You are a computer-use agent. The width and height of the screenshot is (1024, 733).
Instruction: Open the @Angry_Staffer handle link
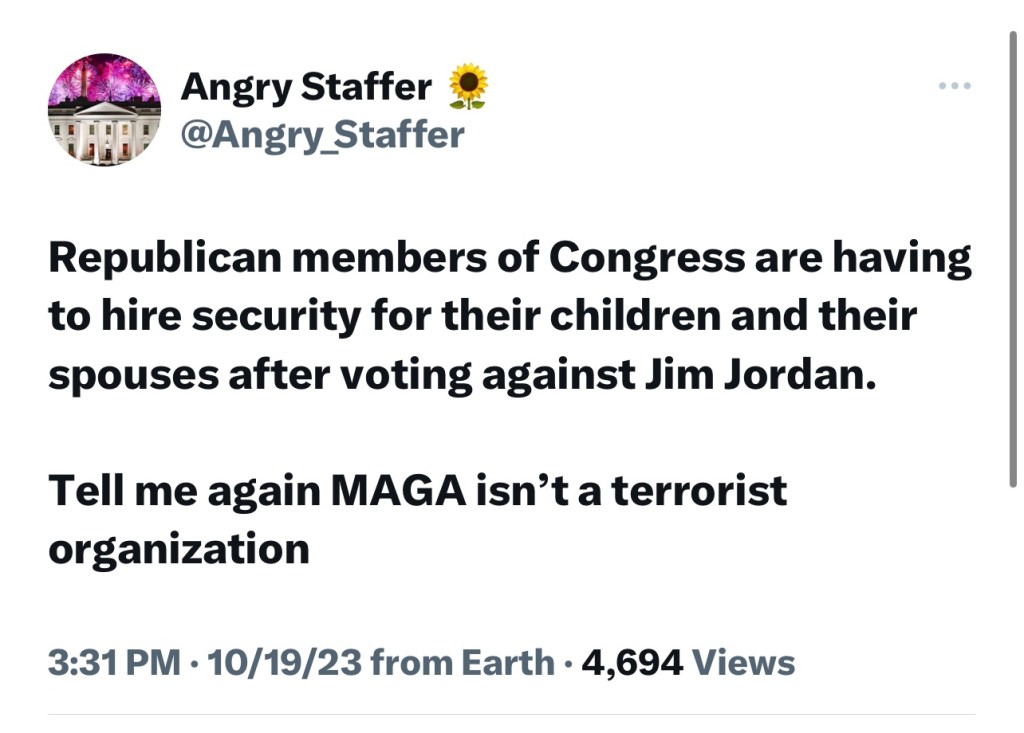[x=322, y=133]
